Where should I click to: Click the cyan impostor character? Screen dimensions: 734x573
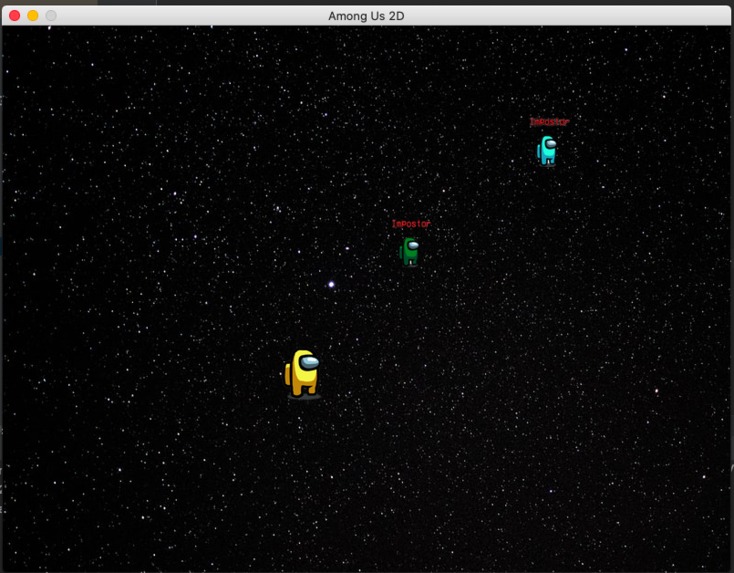click(547, 151)
